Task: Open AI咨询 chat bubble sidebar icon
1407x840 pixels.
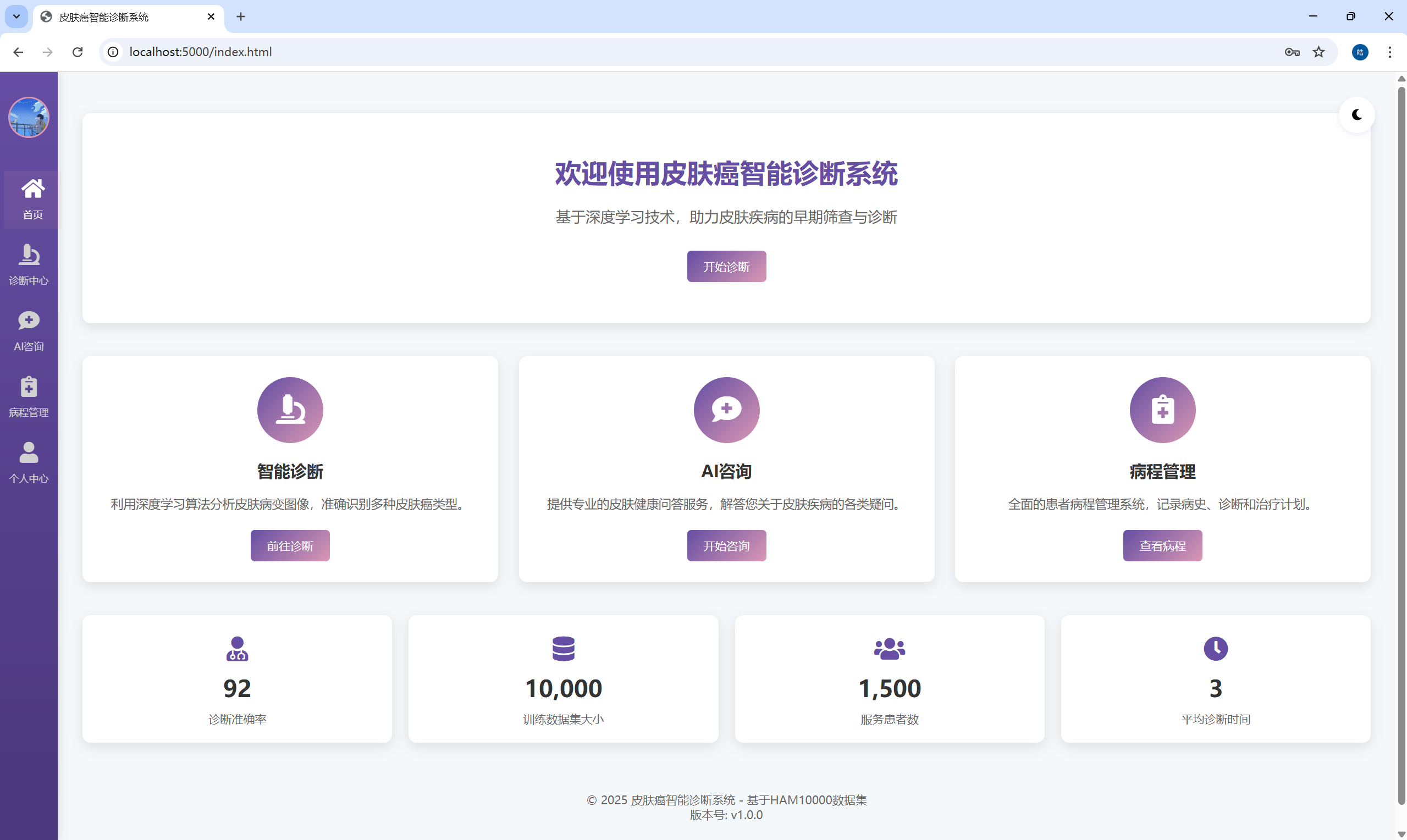Action: [x=28, y=320]
